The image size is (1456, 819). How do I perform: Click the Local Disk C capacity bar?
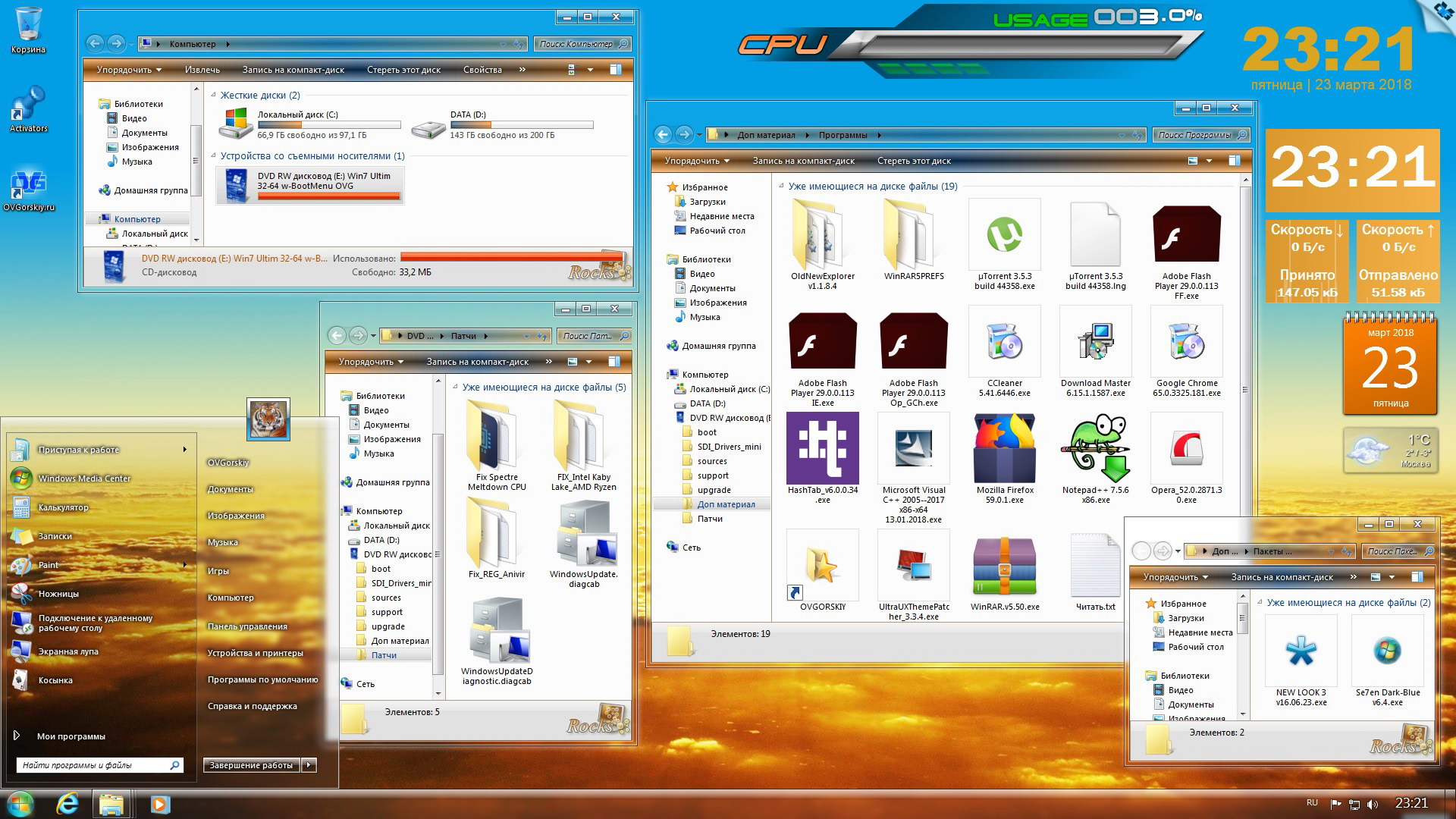pos(328,125)
